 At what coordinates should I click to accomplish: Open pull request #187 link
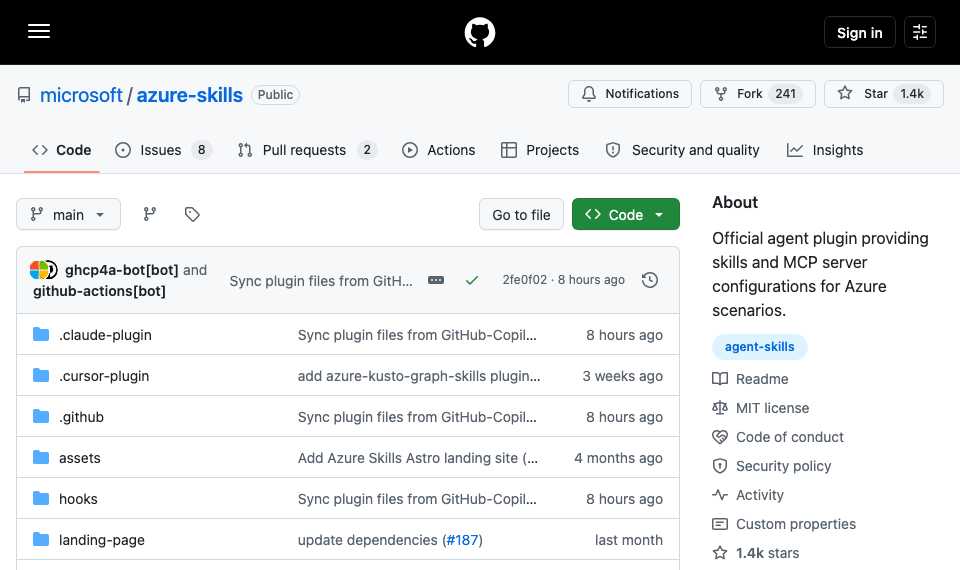tap(462, 540)
